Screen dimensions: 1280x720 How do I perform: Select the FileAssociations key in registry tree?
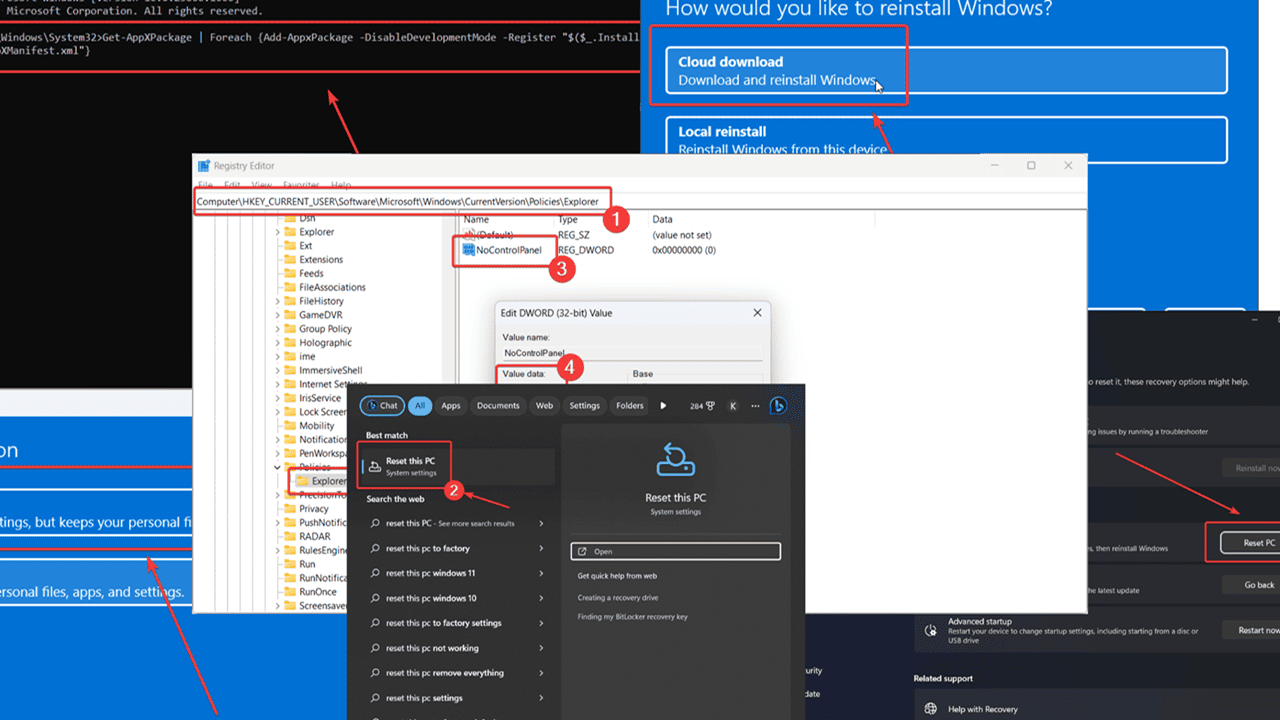pyautogui.click(x=332, y=287)
